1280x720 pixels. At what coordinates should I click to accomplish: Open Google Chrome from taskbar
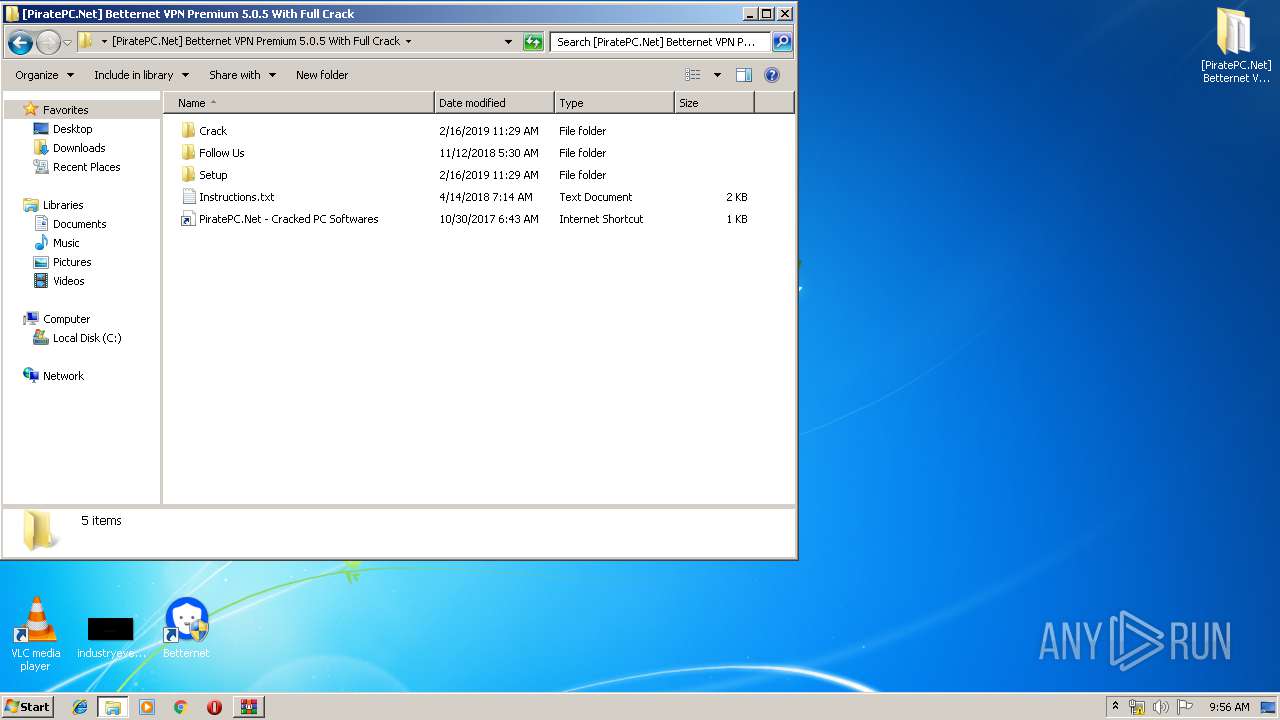pyautogui.click(x=180, y=707)
